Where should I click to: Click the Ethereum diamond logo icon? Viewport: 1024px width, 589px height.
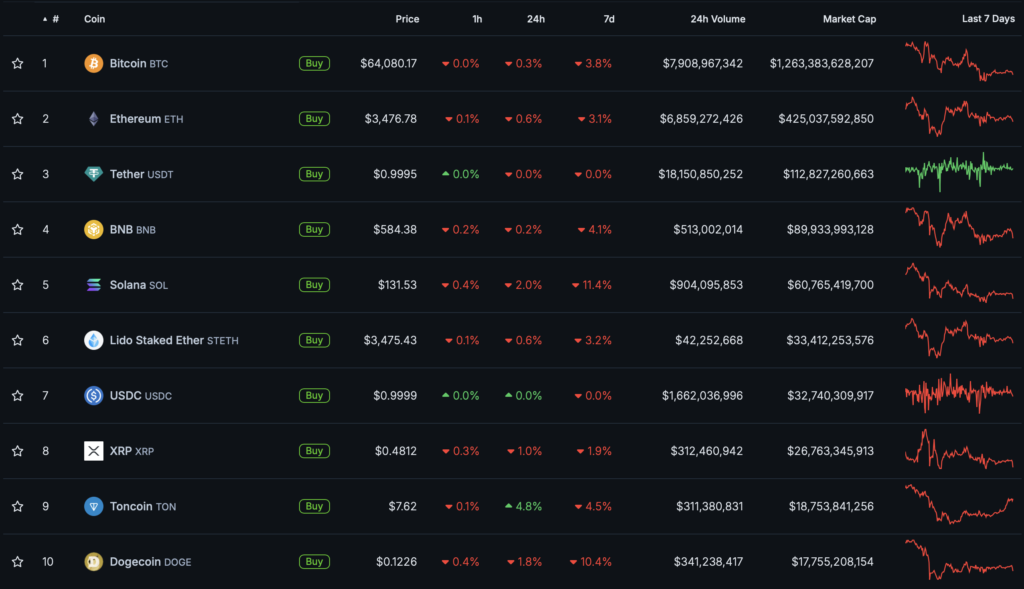point(93,119)
